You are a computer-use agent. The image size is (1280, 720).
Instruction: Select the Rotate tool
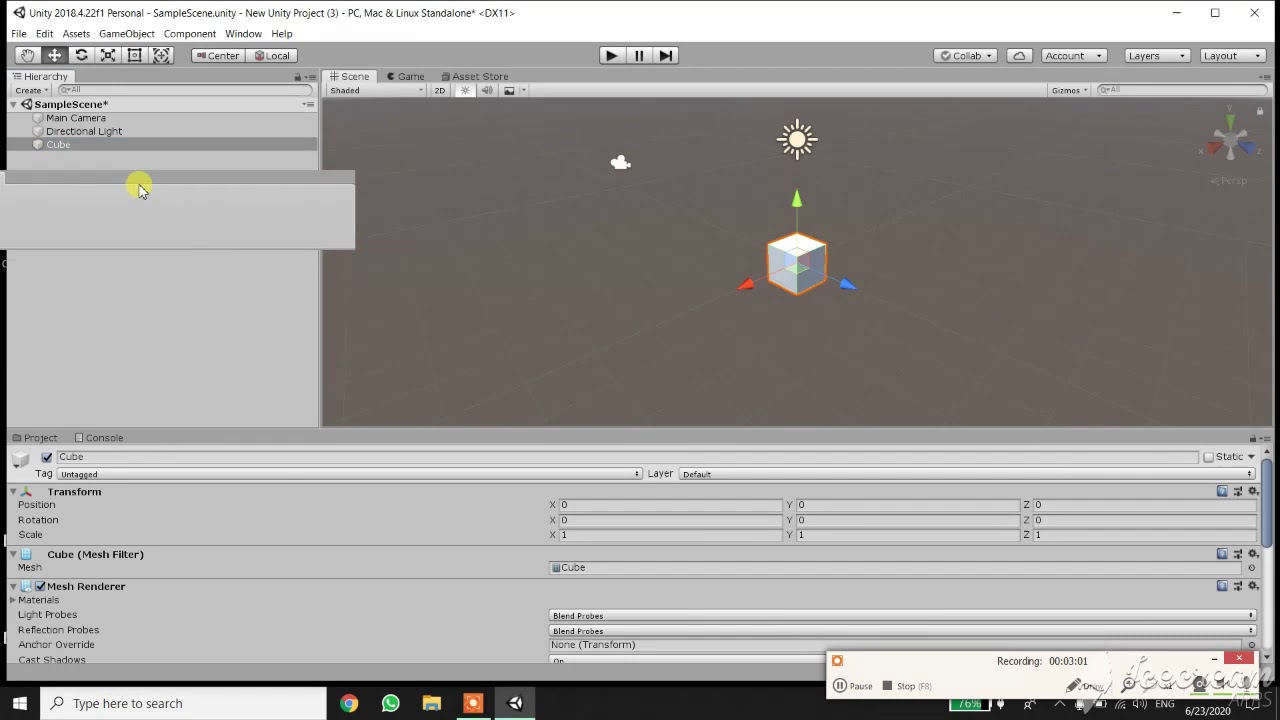82,56
